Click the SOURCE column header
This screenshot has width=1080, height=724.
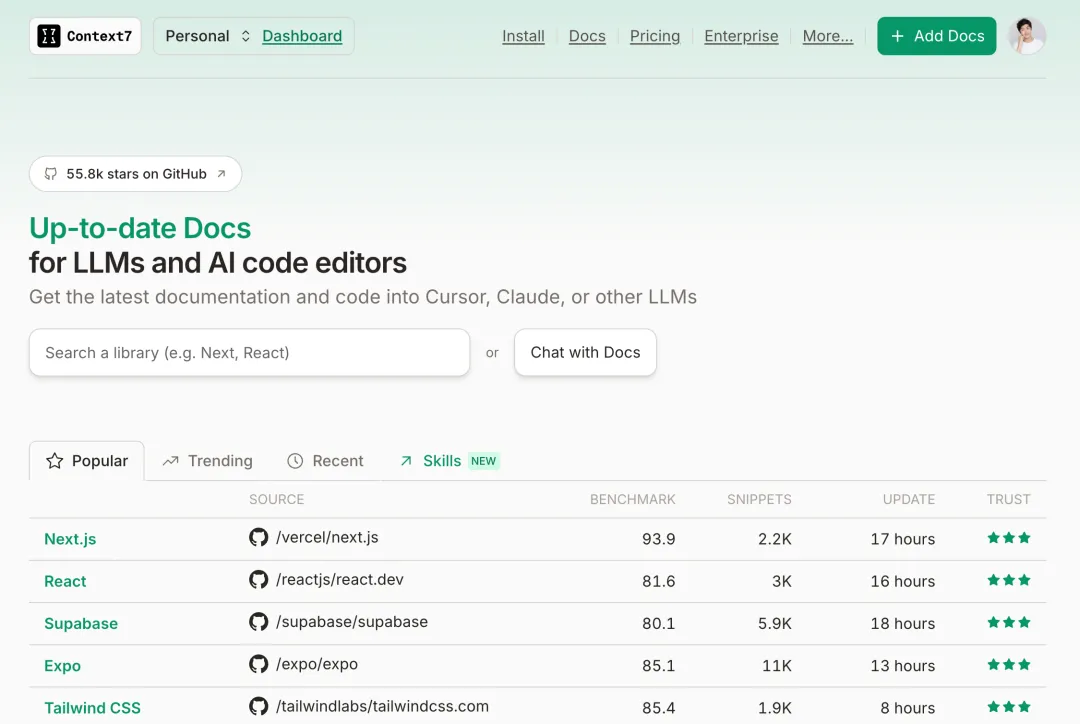(276, 499)
